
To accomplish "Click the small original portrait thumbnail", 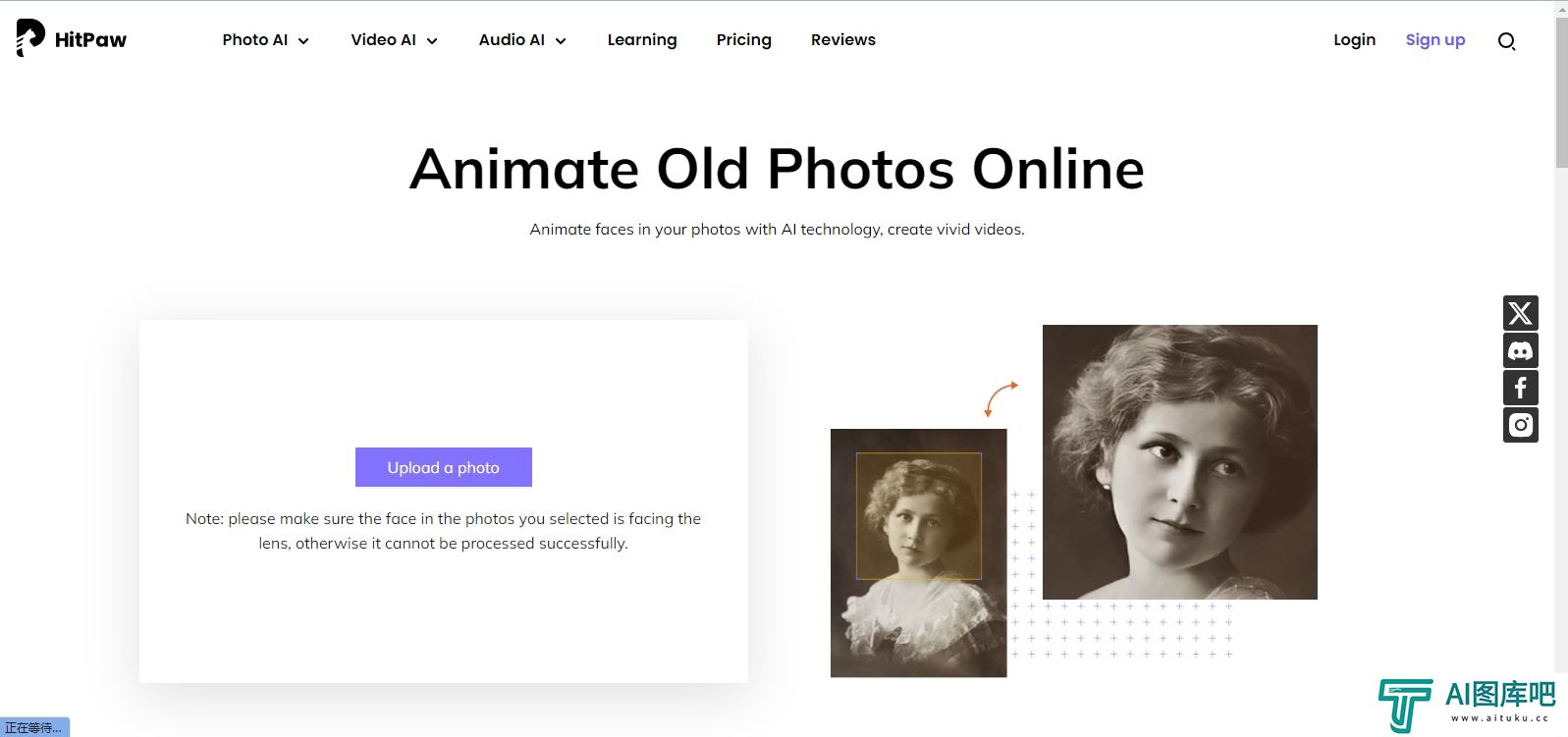I will pyautogui.click(x=919, y=553).
